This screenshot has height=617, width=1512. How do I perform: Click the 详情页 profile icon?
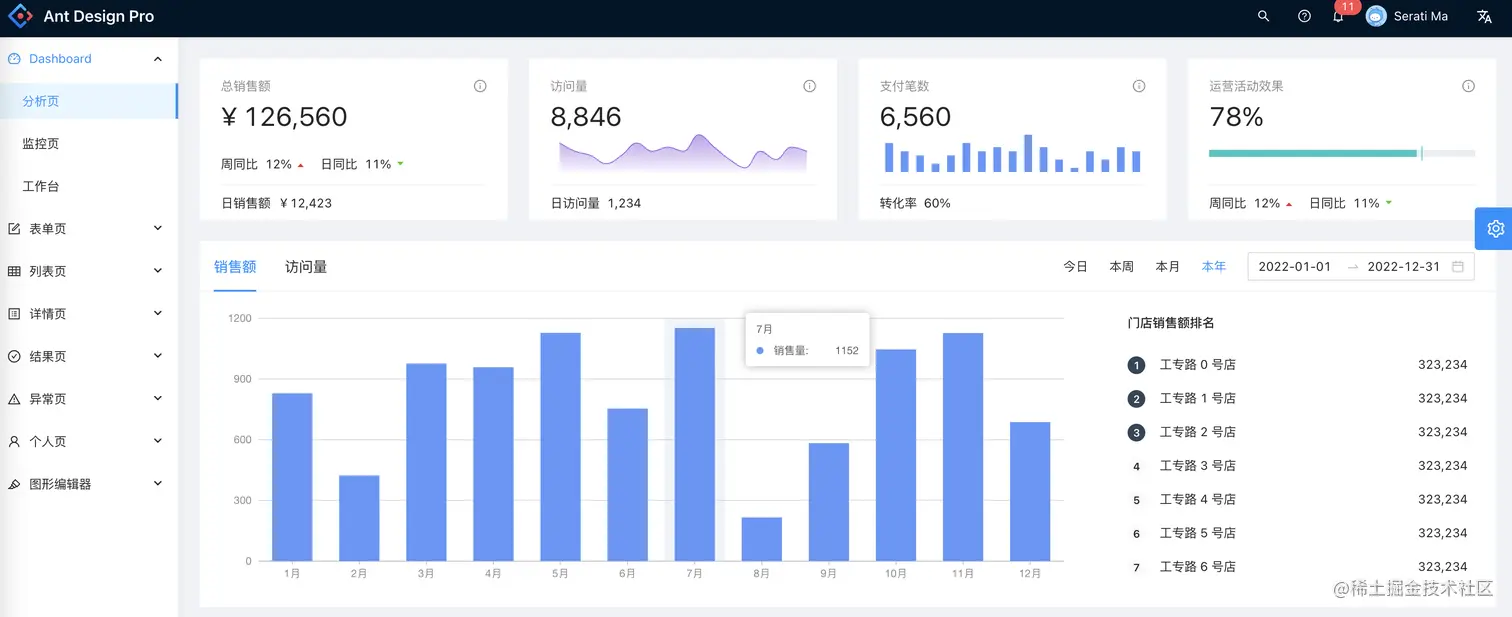[x=14, y=314]
